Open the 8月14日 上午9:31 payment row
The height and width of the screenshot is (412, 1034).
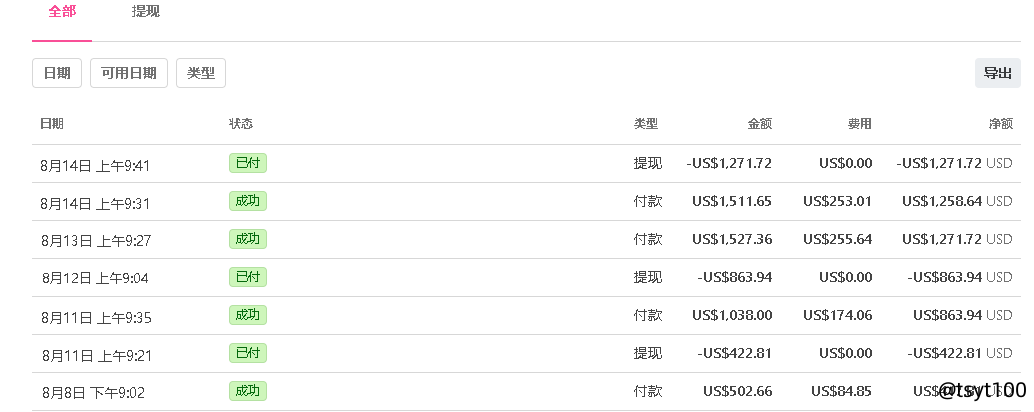95,203
